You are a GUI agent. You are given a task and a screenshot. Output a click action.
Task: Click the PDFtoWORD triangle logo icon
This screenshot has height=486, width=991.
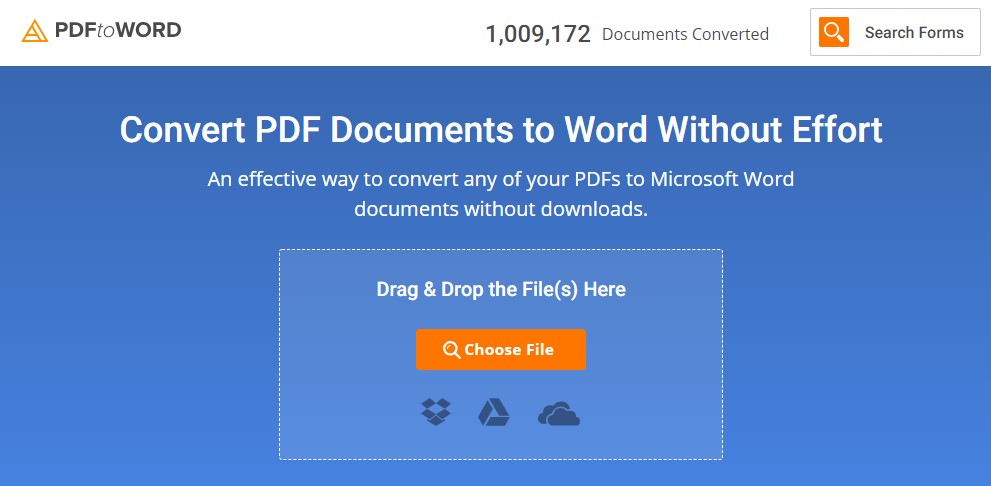tap(35, 31)
